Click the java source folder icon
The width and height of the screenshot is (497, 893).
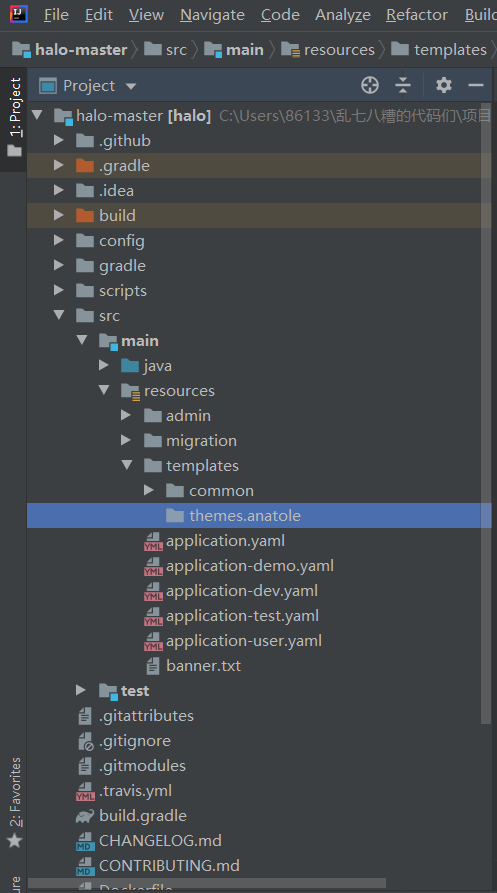[130, 366]
